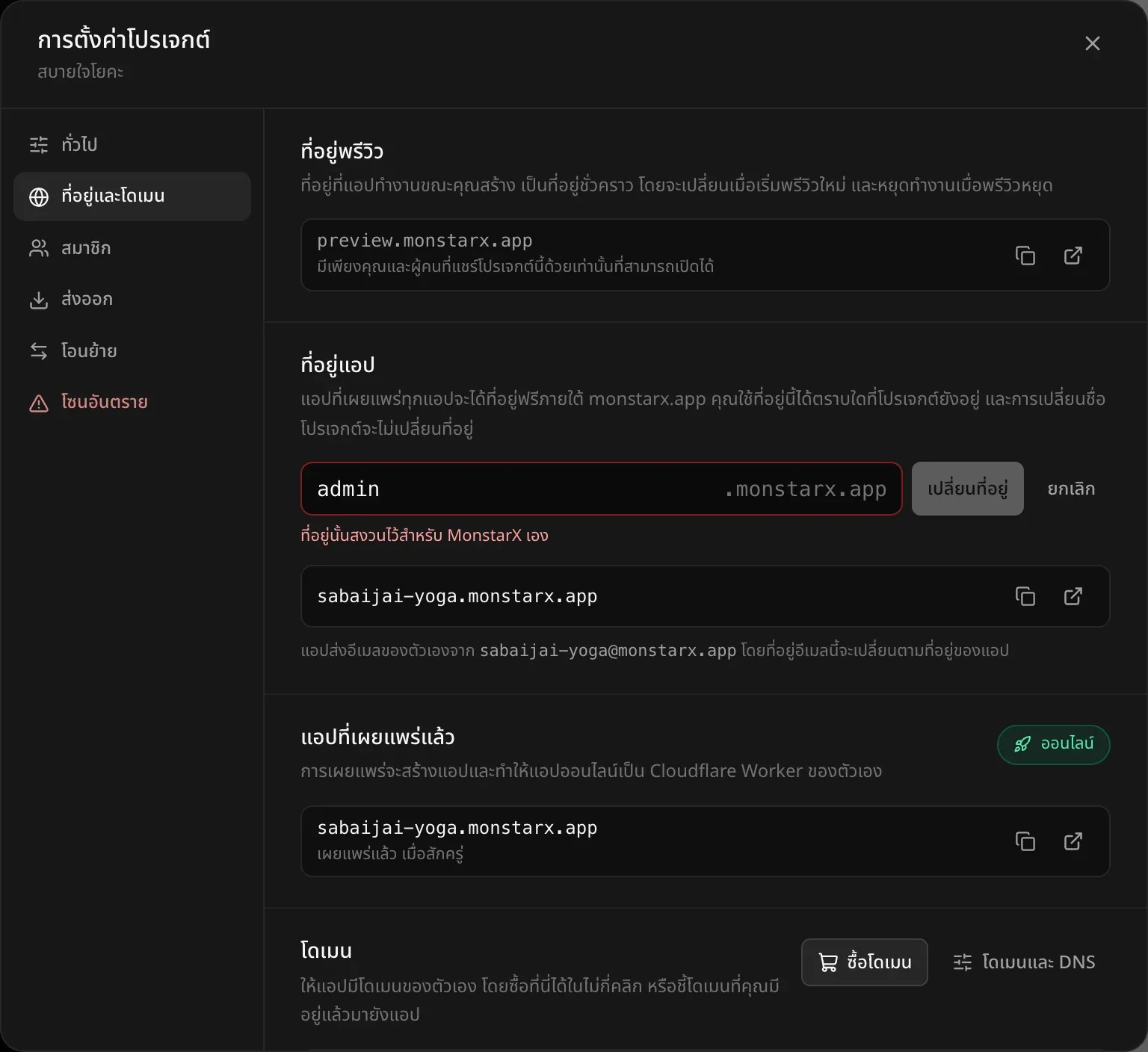Open the app address below the error message

(x=1073, y=596)
